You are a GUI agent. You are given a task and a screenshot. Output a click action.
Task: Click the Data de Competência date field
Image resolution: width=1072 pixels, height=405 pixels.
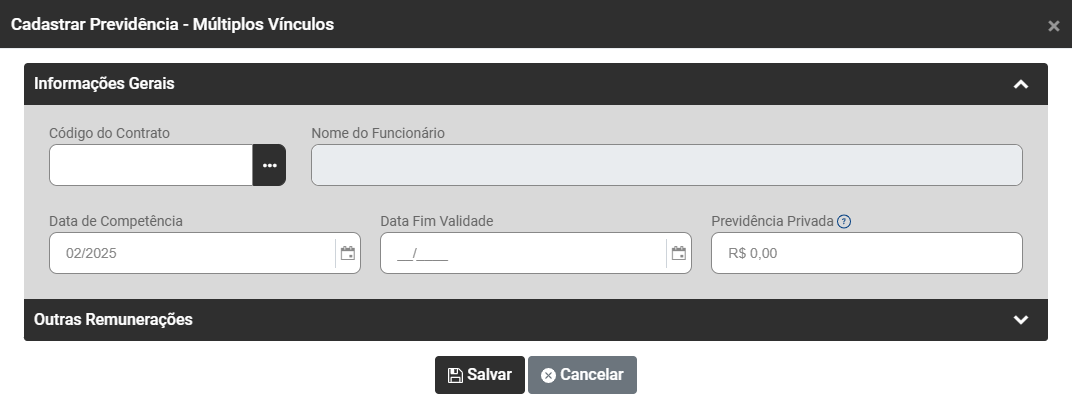tap(190, 253)
